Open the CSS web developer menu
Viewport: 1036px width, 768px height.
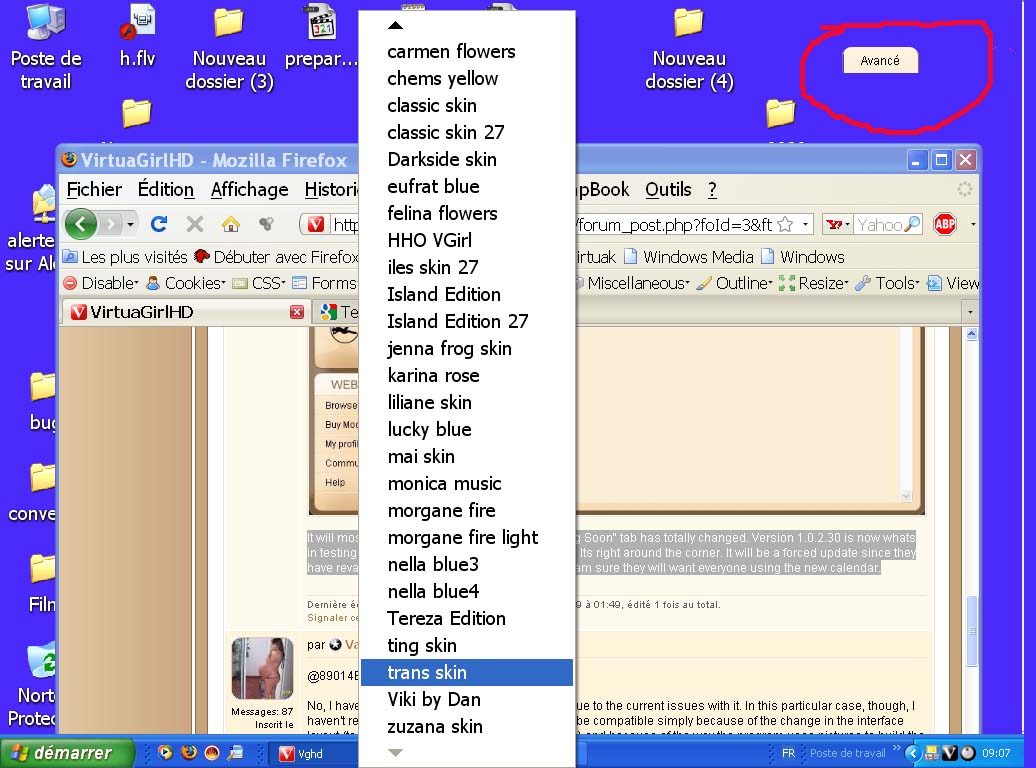(x=259, y=284)
